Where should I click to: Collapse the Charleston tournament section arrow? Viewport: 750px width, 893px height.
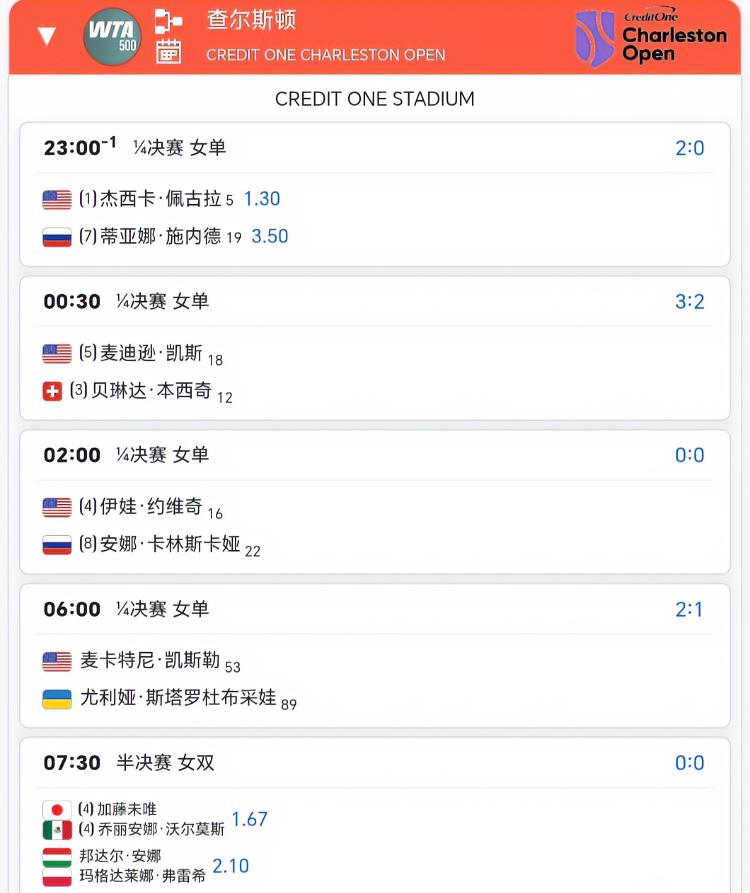pyautogui.click(x=46, y=37)
